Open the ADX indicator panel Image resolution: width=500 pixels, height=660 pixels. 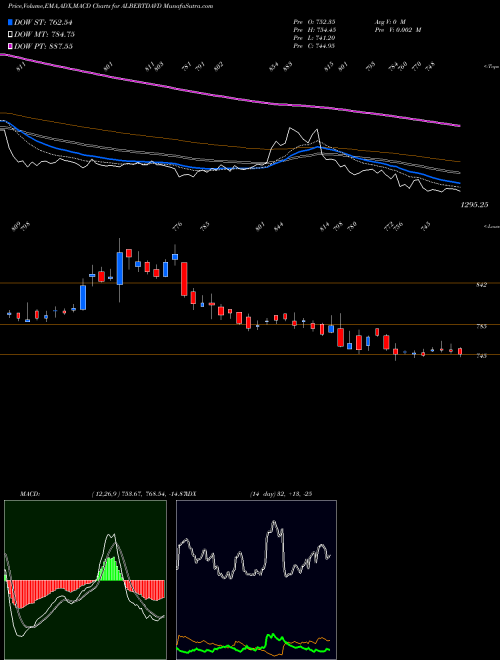pos(256,580)
